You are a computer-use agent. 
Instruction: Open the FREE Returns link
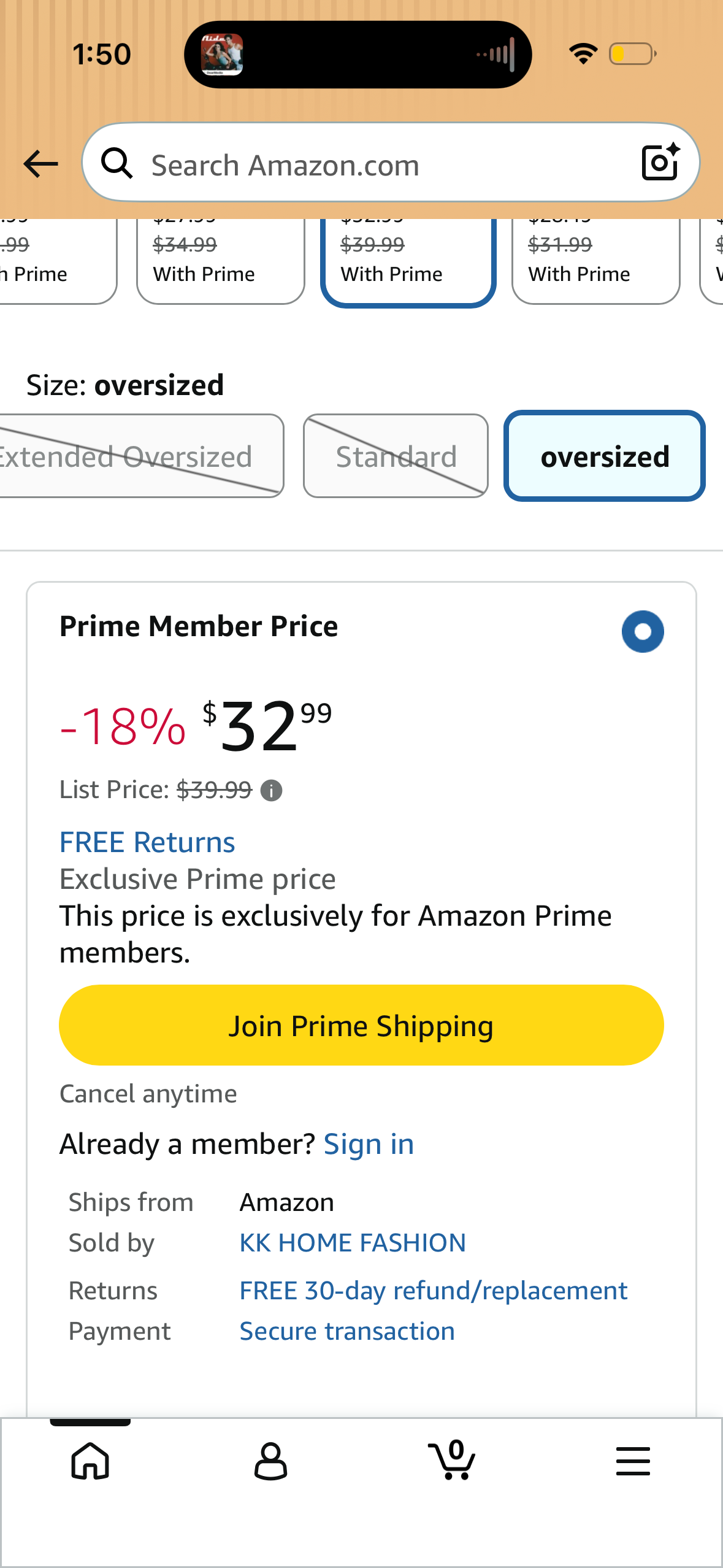[147, 842]
